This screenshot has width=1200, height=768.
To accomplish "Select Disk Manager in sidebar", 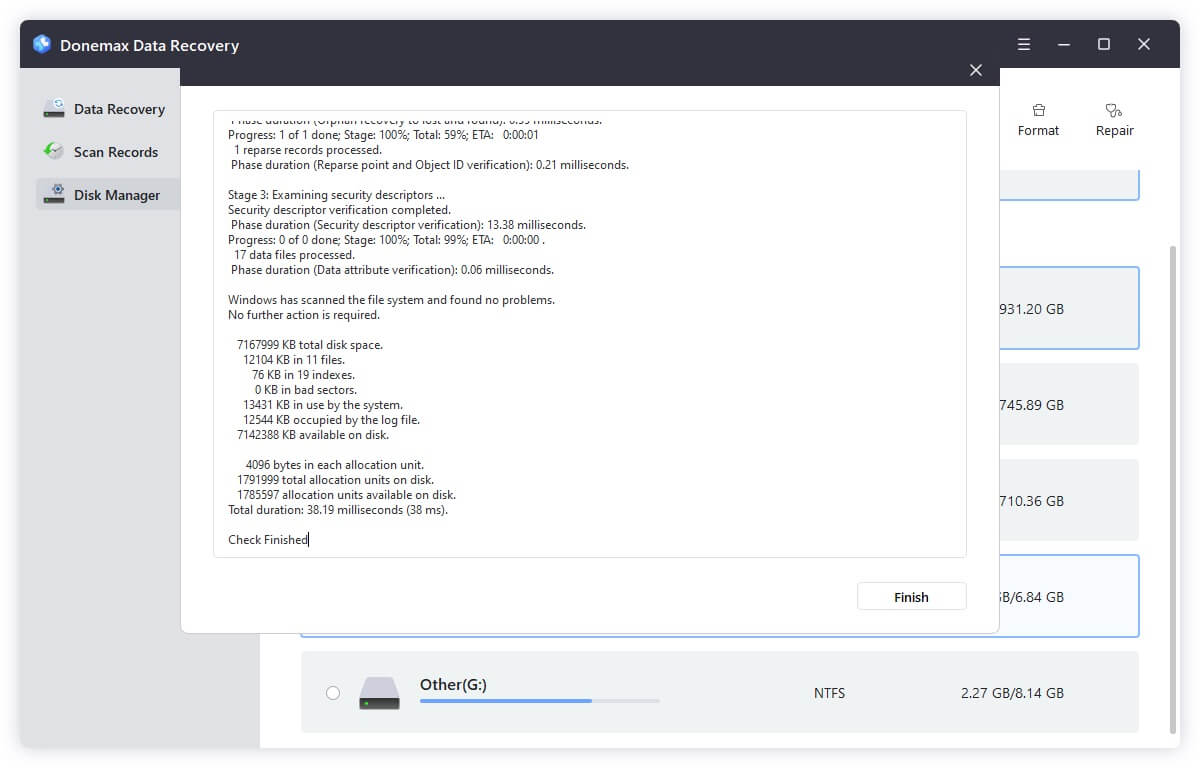I will click(x=108, y=195).
